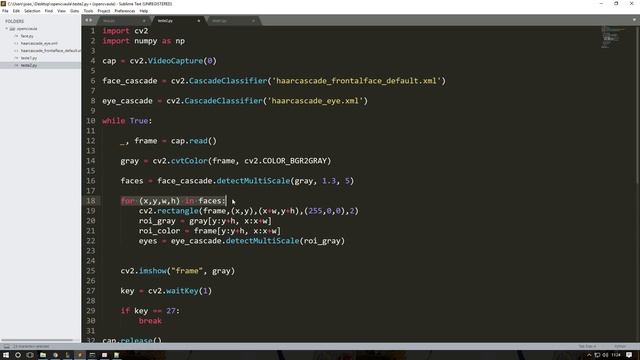Image resolution: width=640 pixels, height=360 pixels.
Task: Open face.py in the sidebar
Action: (27, 36)
